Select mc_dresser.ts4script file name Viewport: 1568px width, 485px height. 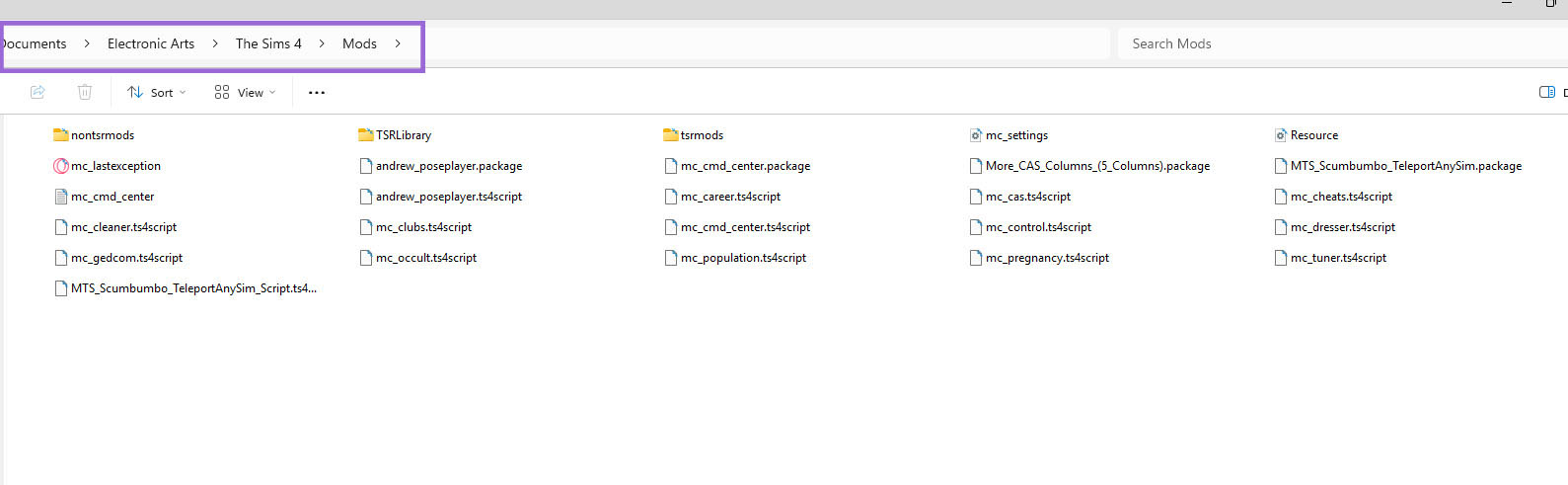[x=1343, y=227]
